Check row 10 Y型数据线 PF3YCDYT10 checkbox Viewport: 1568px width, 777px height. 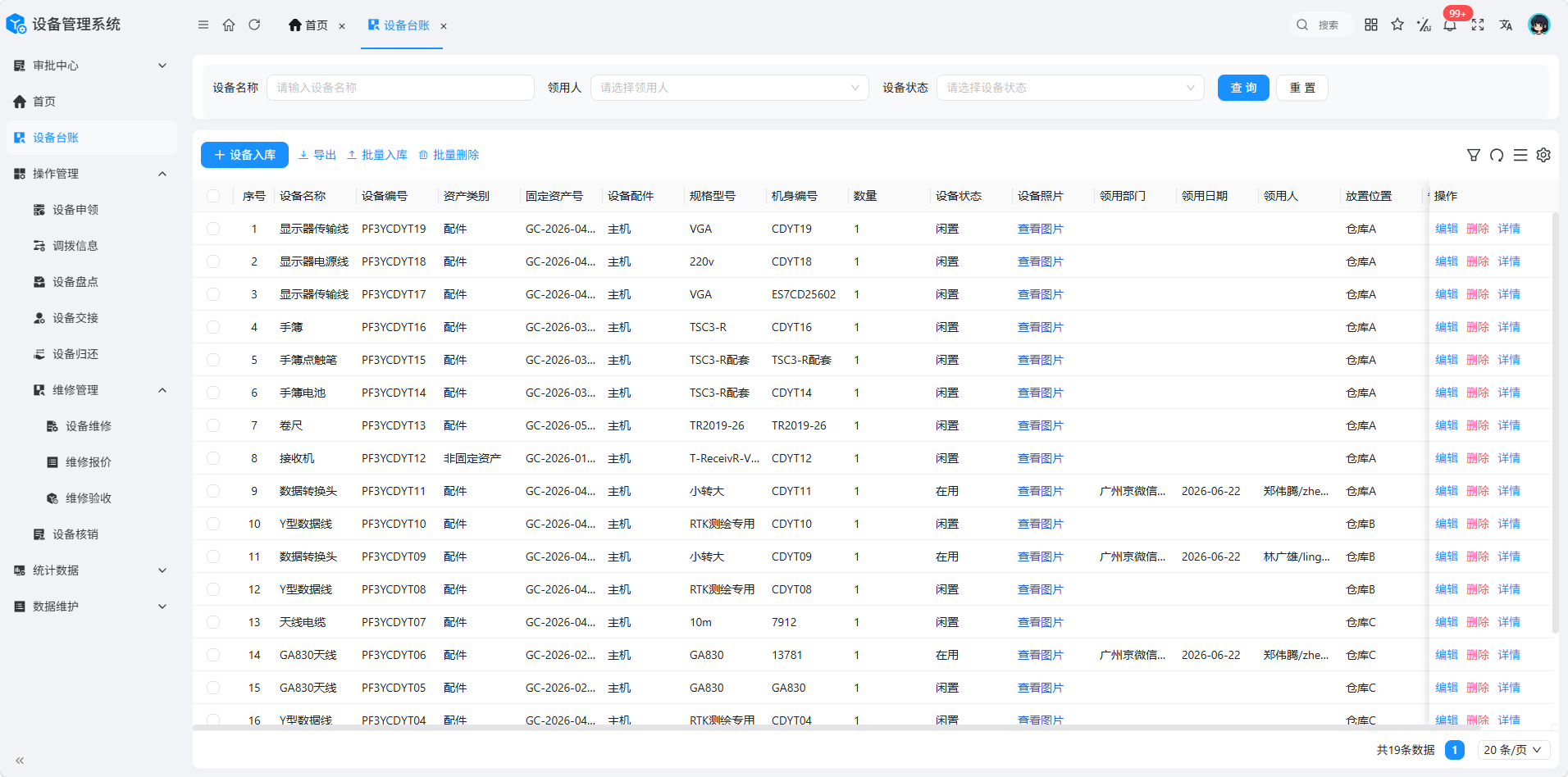point(213,524)
